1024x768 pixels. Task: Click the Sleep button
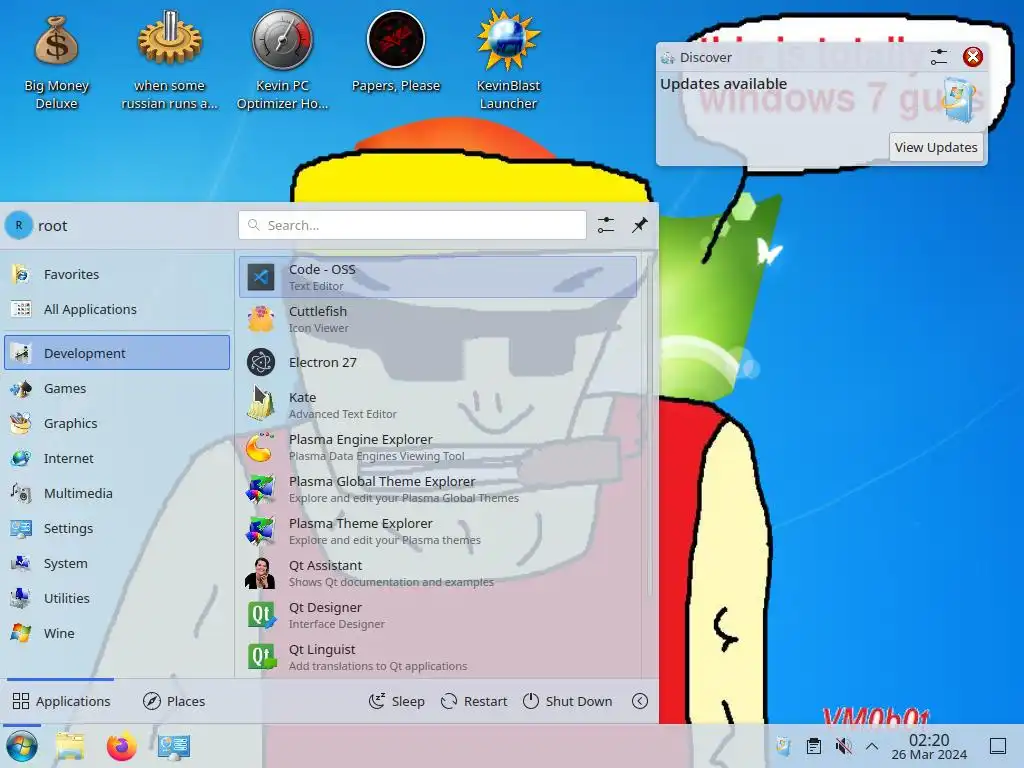(396, 701)
